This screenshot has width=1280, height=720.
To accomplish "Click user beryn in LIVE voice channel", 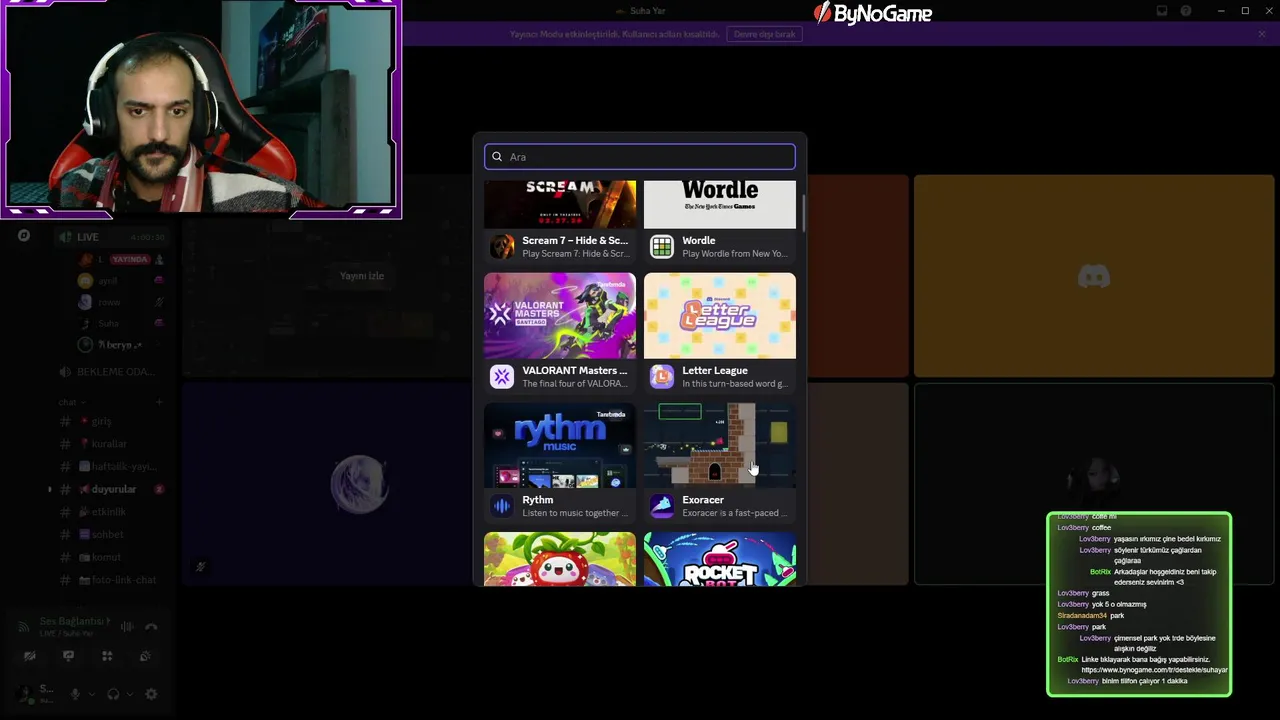I will 122,345.
